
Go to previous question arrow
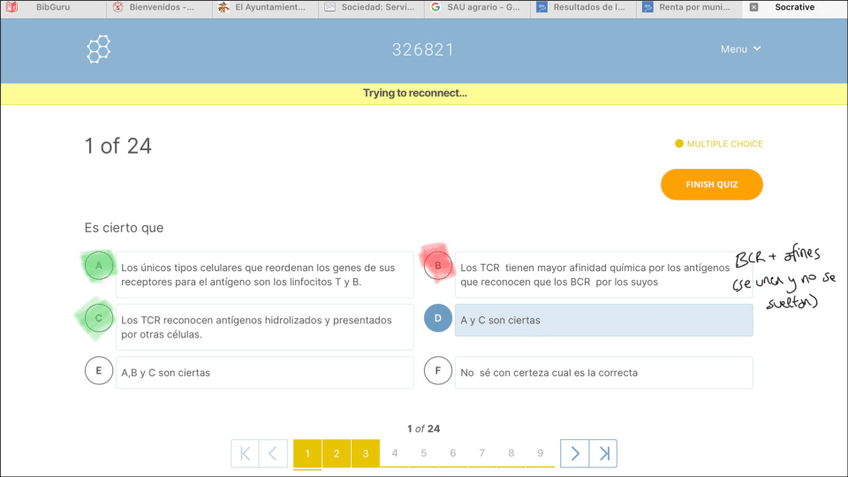tap(273, 454)
